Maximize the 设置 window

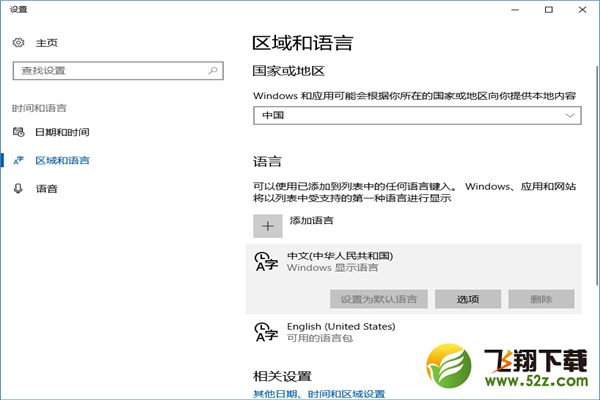coord(549,10)
